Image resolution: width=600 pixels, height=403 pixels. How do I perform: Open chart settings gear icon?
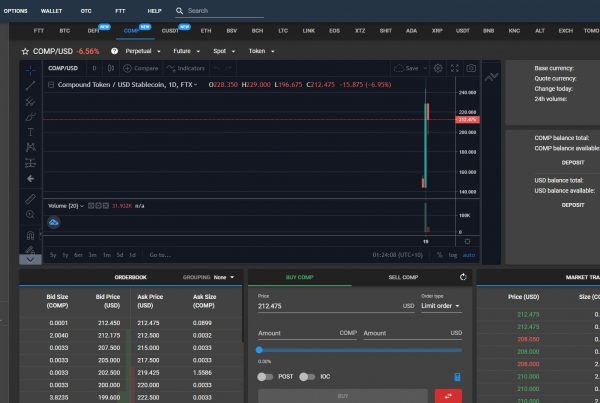tap(438, 68)
